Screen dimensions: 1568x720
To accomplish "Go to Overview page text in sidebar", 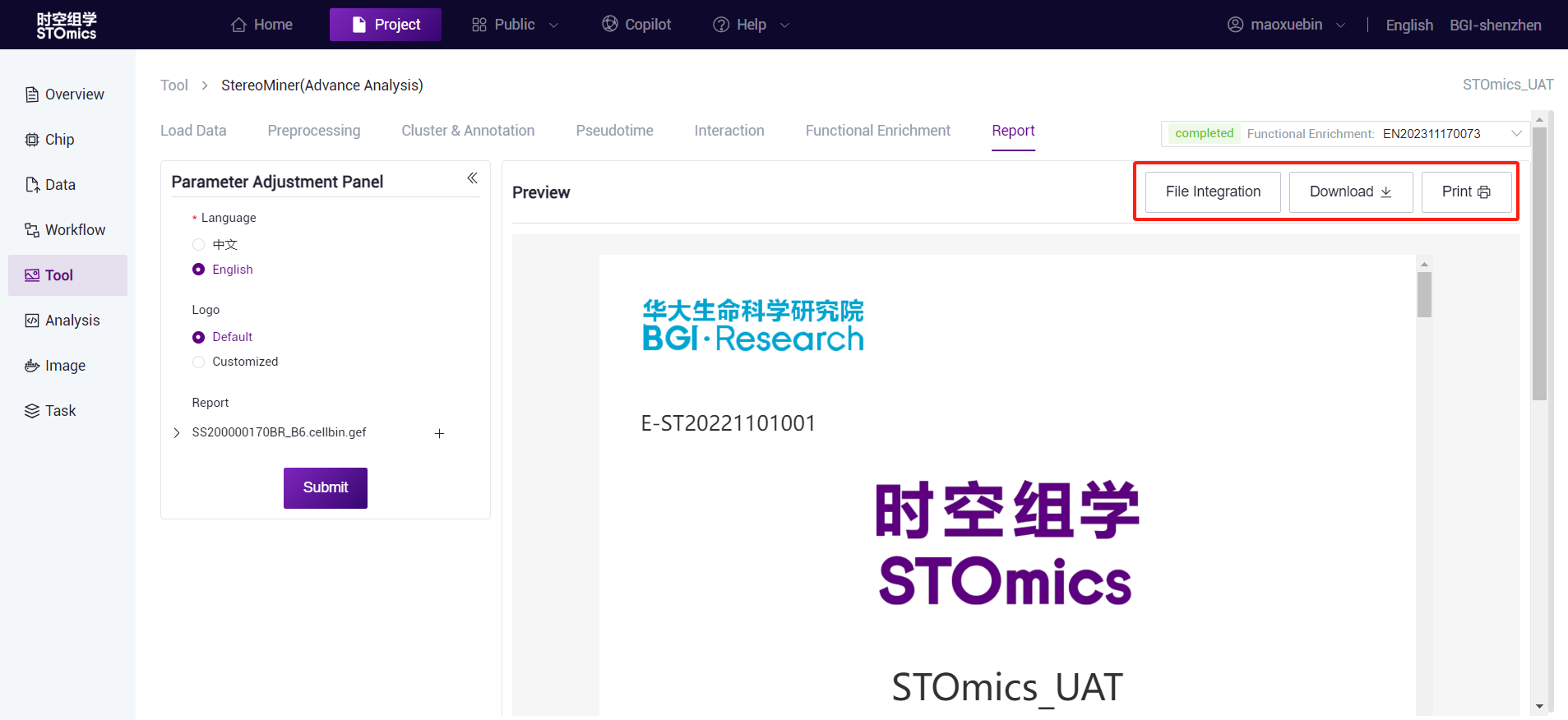I will click(75, 95).
